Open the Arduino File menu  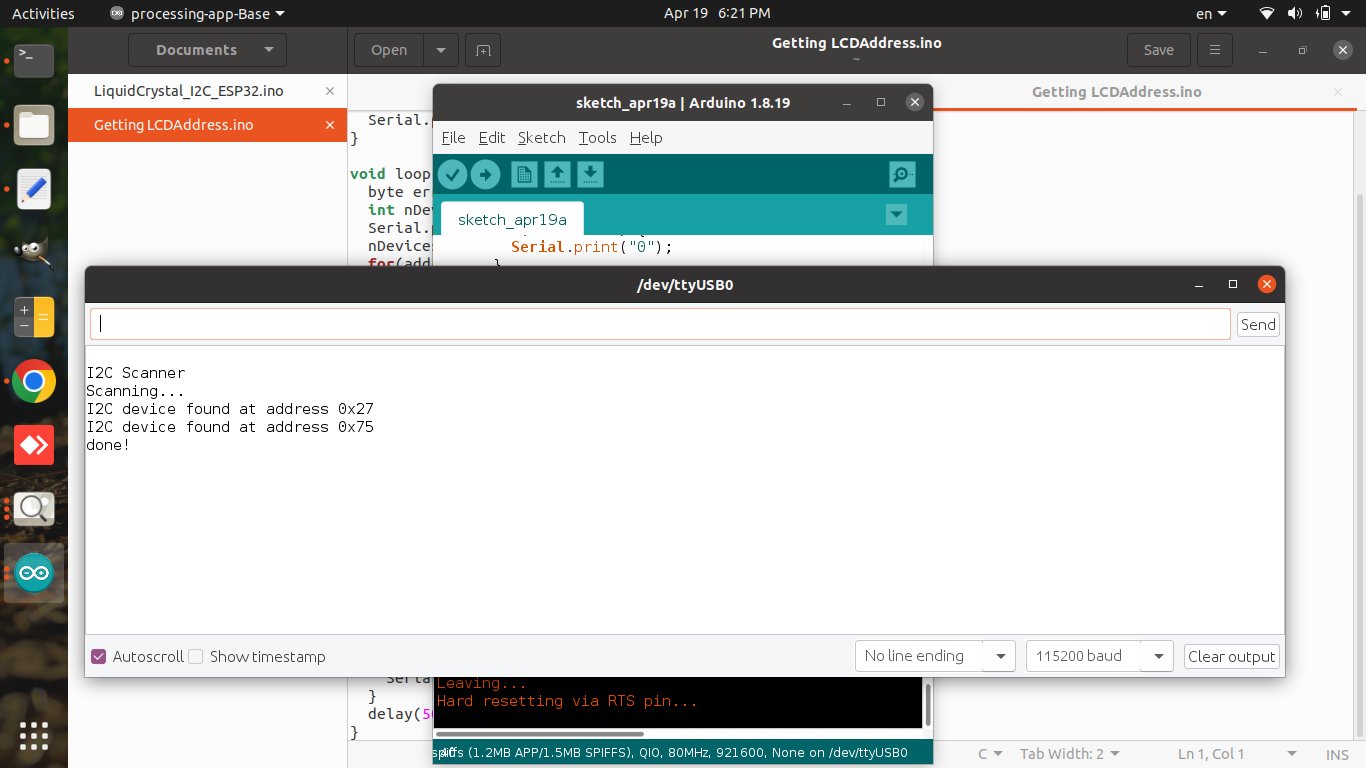453,138
